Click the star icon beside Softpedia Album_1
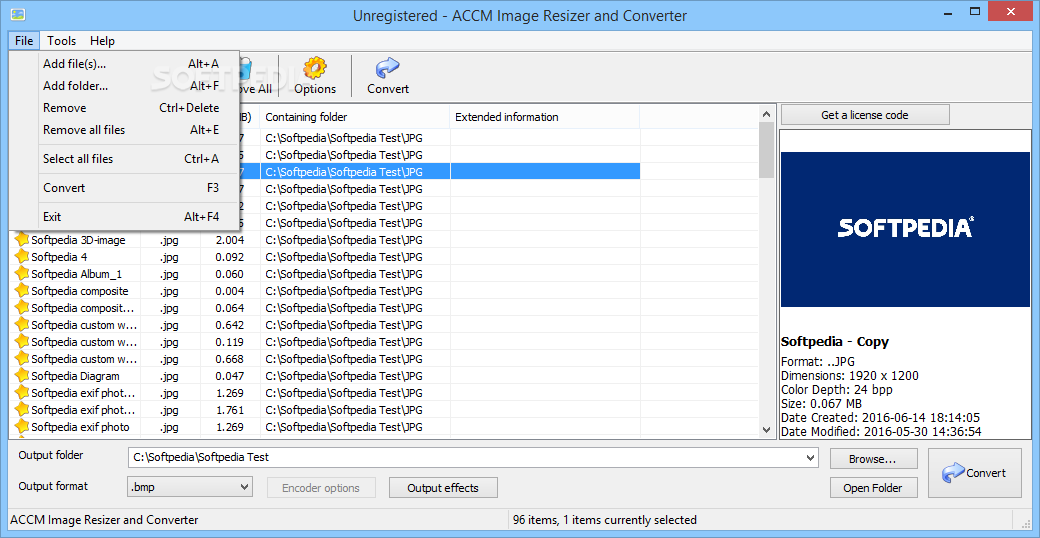The width and height of the screenshot is (1040, 538). pos(23,274)
